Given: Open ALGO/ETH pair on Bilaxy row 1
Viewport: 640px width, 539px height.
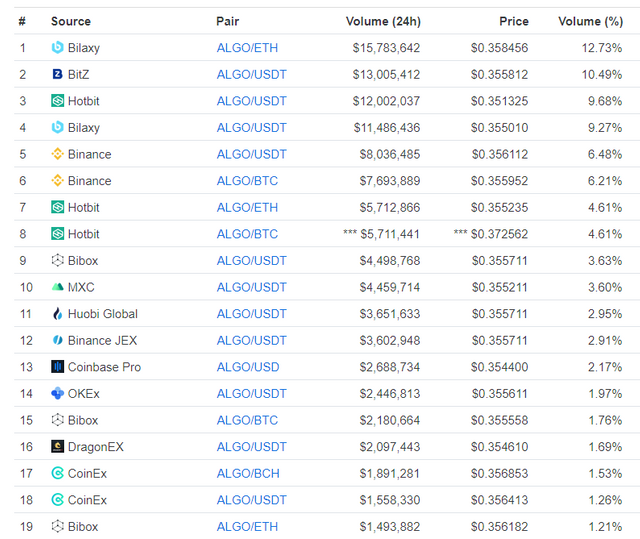Looking at the screenshot, I should pos(247,48).
